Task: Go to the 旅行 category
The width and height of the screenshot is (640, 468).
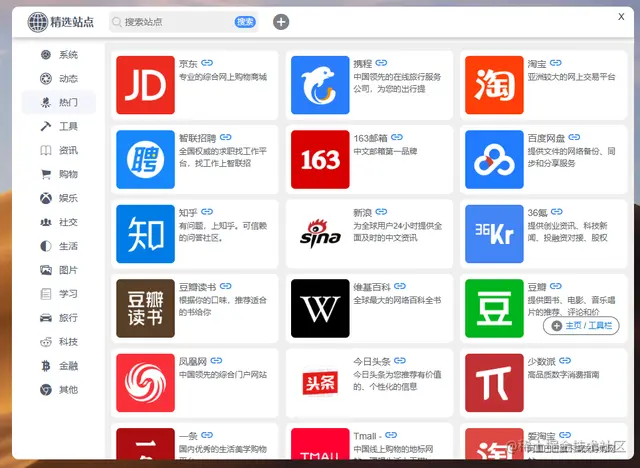Action: pos(59,317)
